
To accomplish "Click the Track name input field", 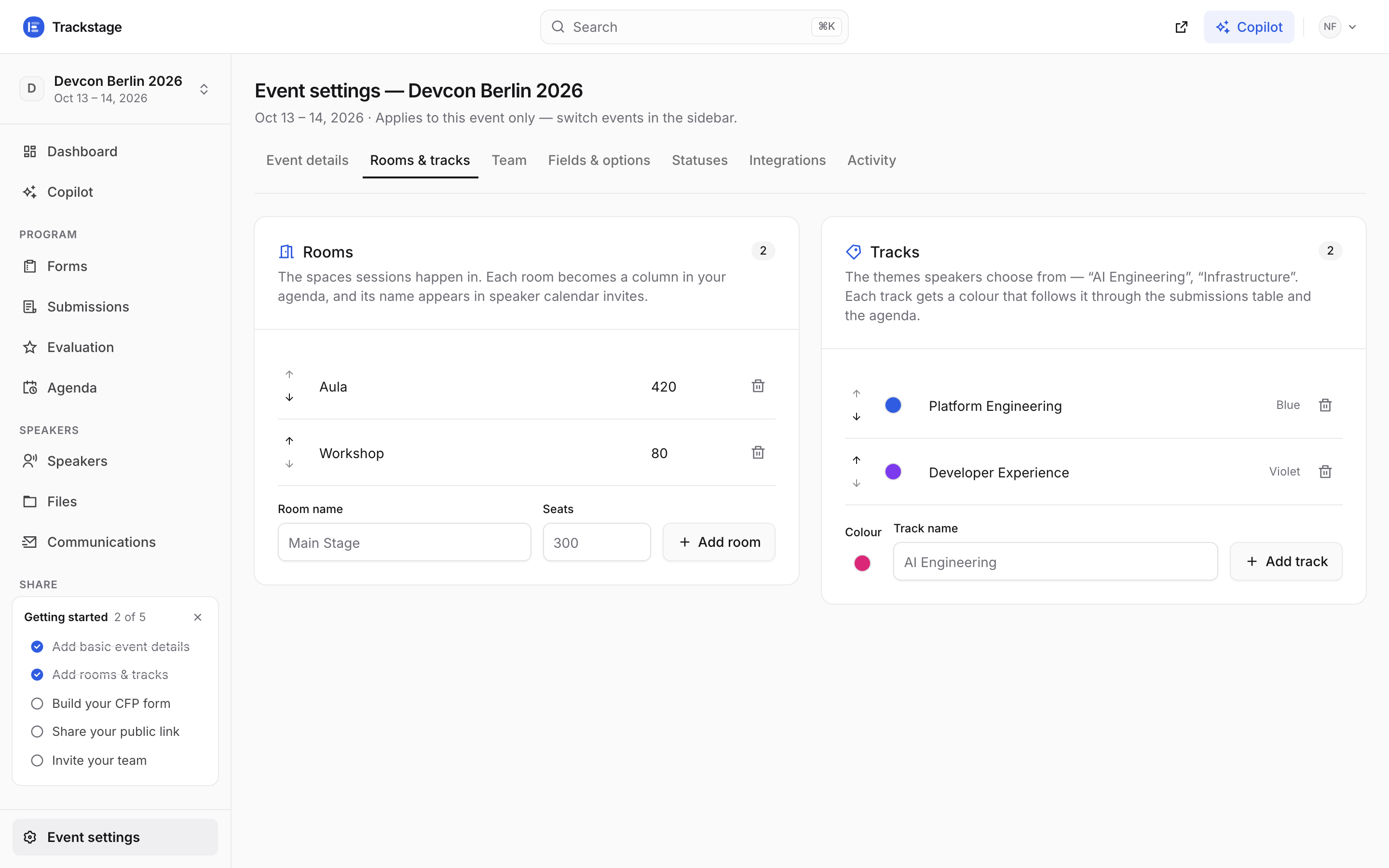I will click(1055, 561).
